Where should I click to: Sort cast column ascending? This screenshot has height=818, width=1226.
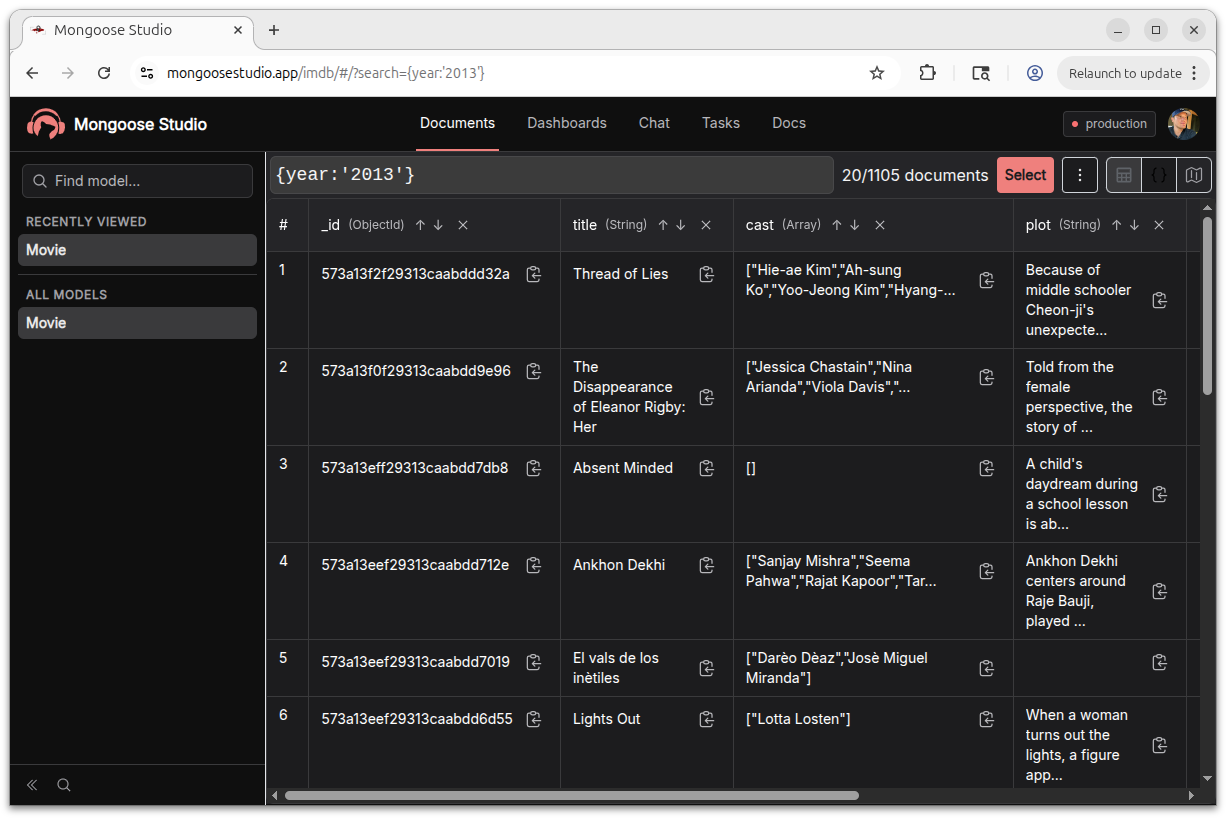point(837,225)
